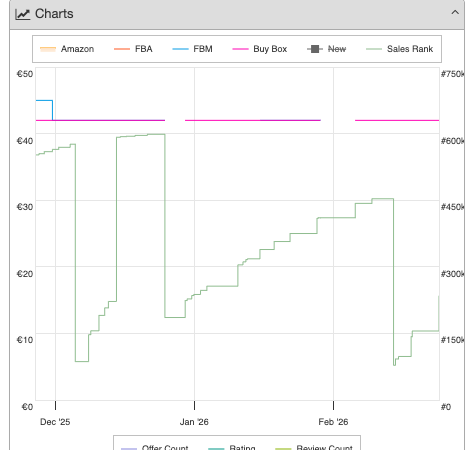
Task: Click the €10 price axis label
Action: point(25,340)
